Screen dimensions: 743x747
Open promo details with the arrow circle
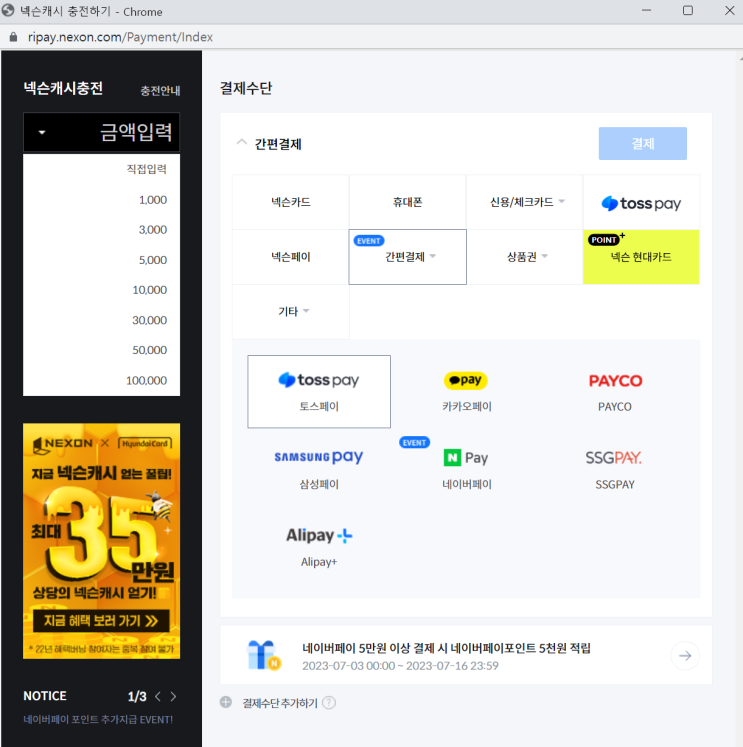click(x=685, y=656)
